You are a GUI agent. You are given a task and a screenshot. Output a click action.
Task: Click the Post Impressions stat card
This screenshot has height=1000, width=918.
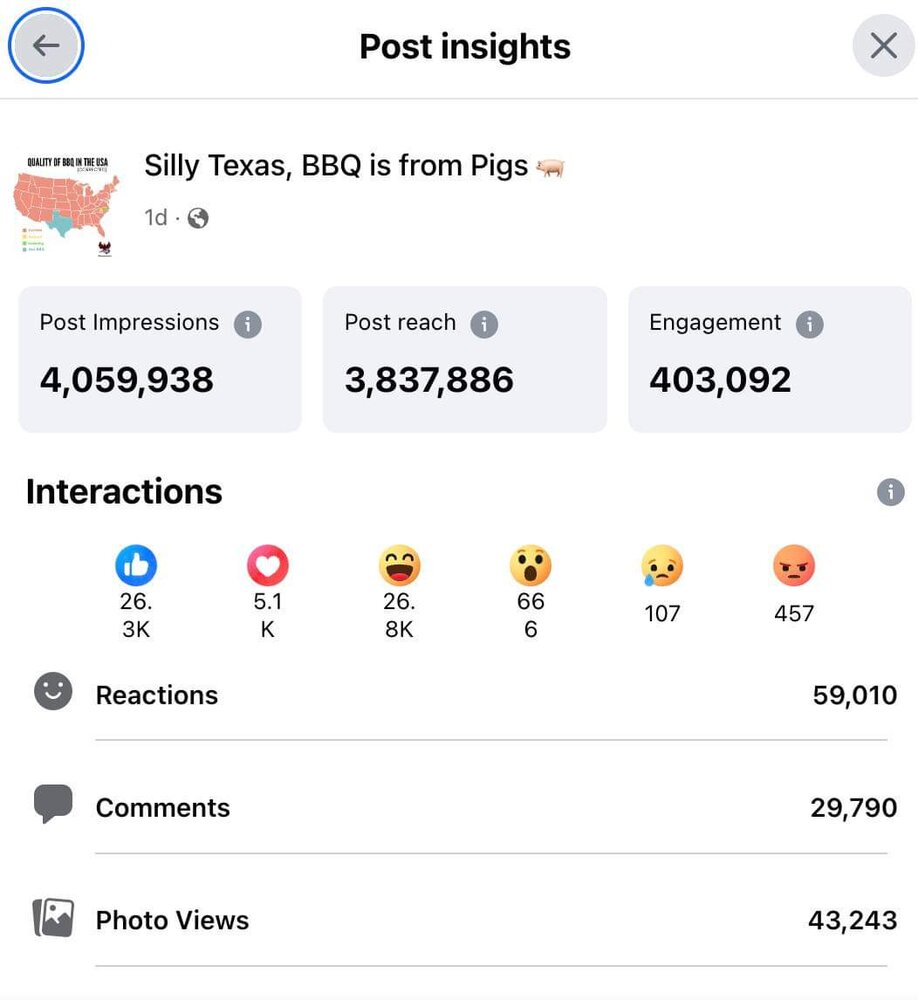tap(160, 360)
